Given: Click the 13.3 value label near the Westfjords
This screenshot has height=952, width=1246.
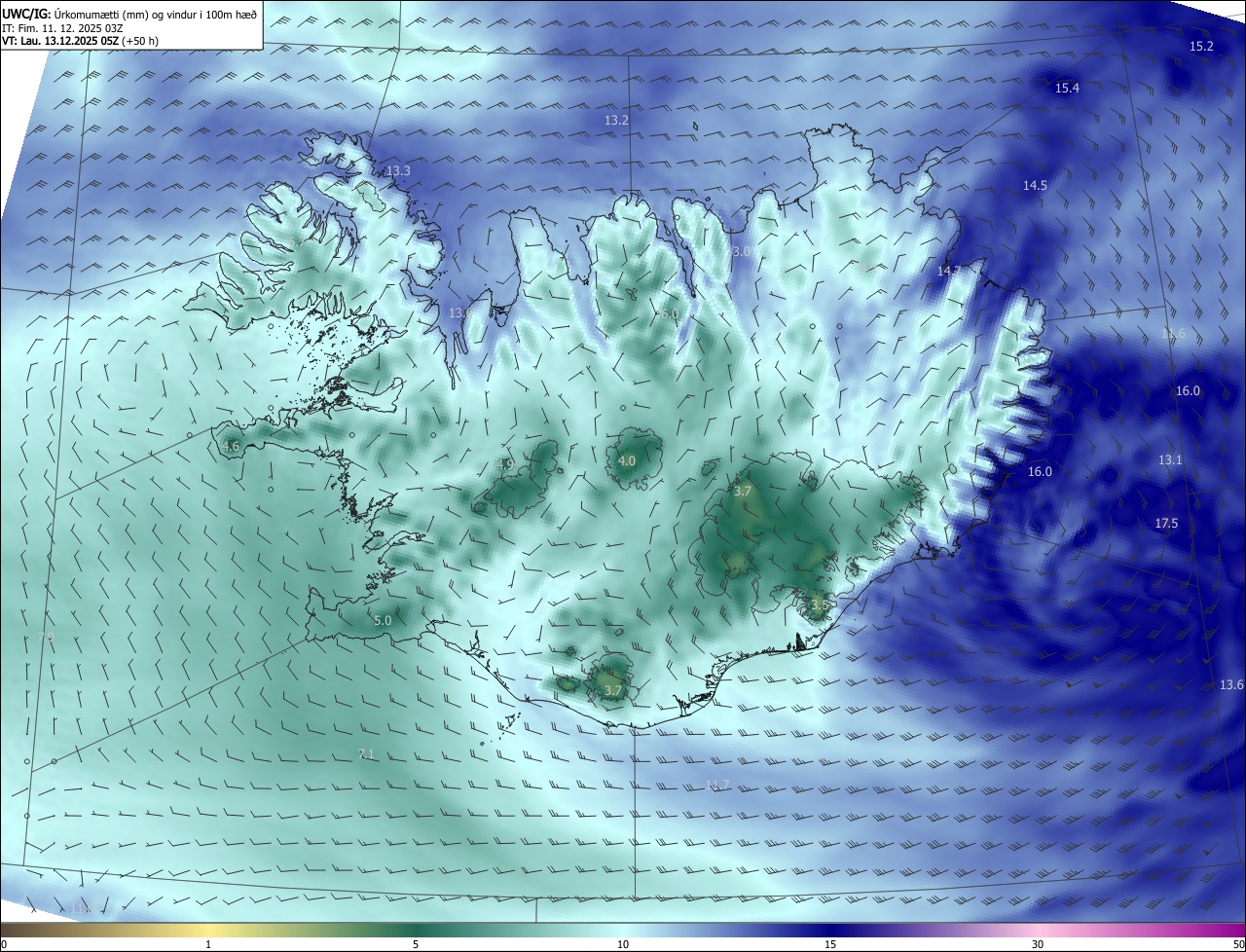Looking at the screenshot, I should (398, 171).
